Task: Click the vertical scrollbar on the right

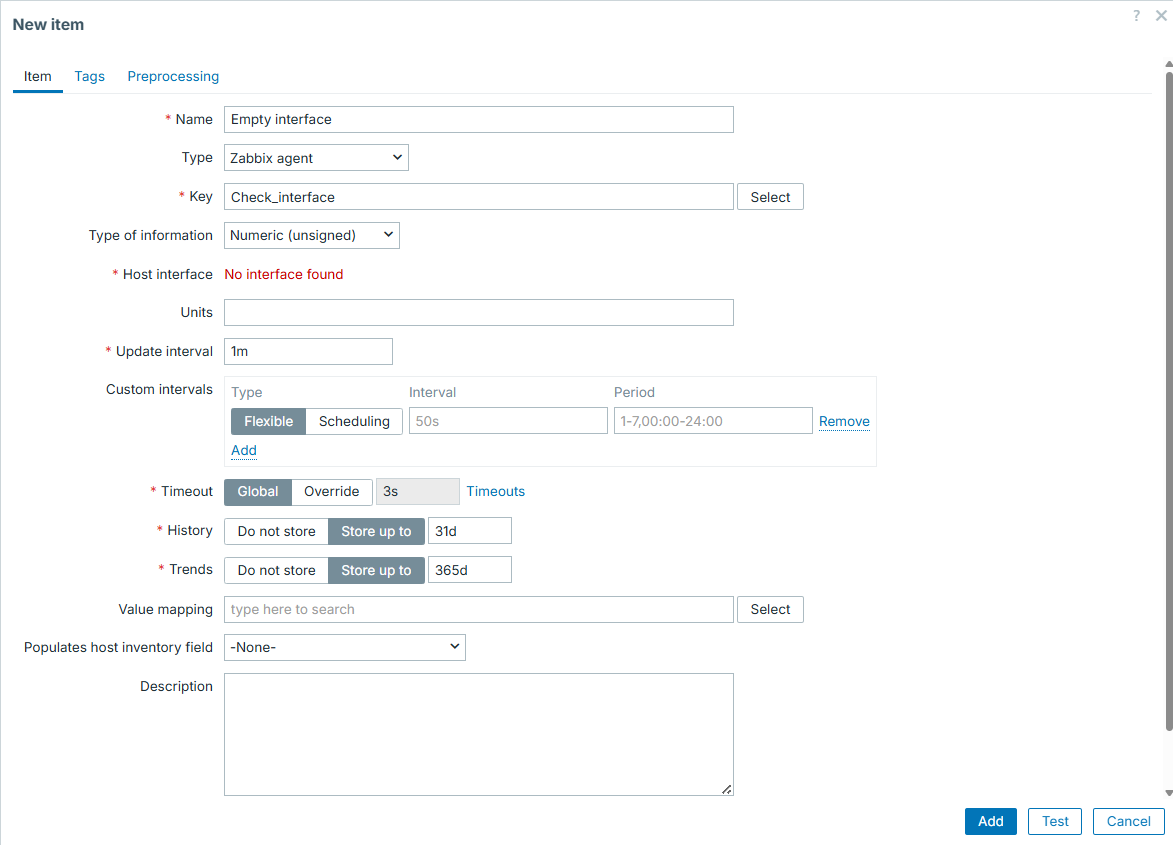Action: tap(1168, 400)
